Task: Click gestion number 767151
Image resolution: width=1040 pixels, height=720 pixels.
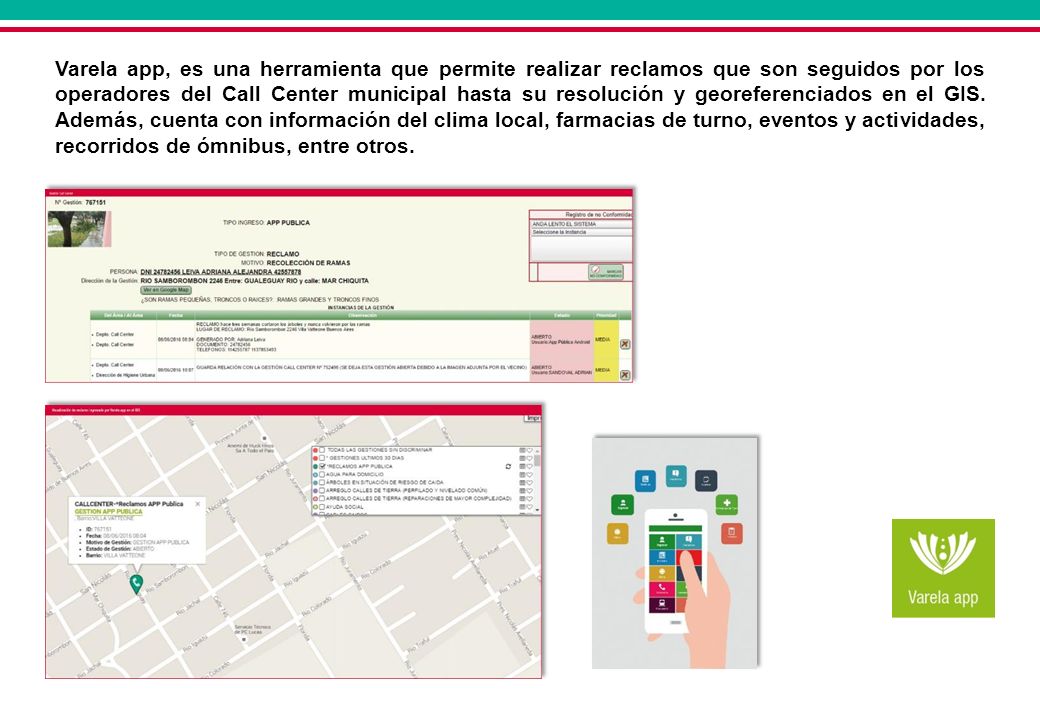Action: pos(96,202)
